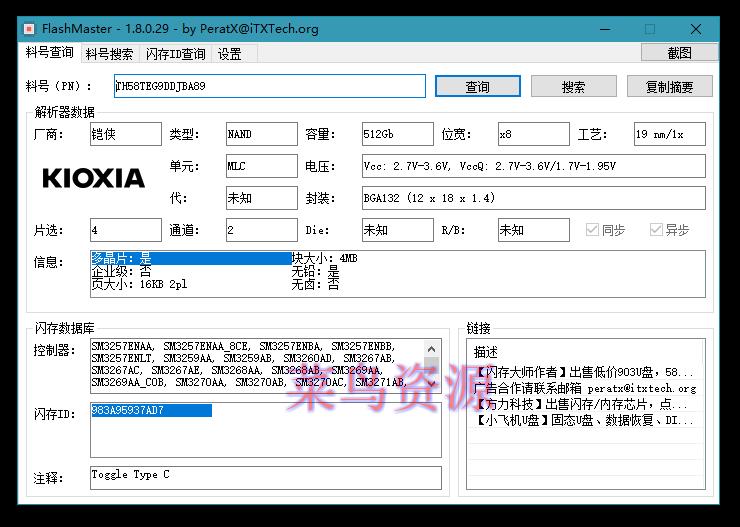This screenshot has width=740, height=527.
Task: Click the 封装 field showing BGA132
Action: [x=534, y=198]
